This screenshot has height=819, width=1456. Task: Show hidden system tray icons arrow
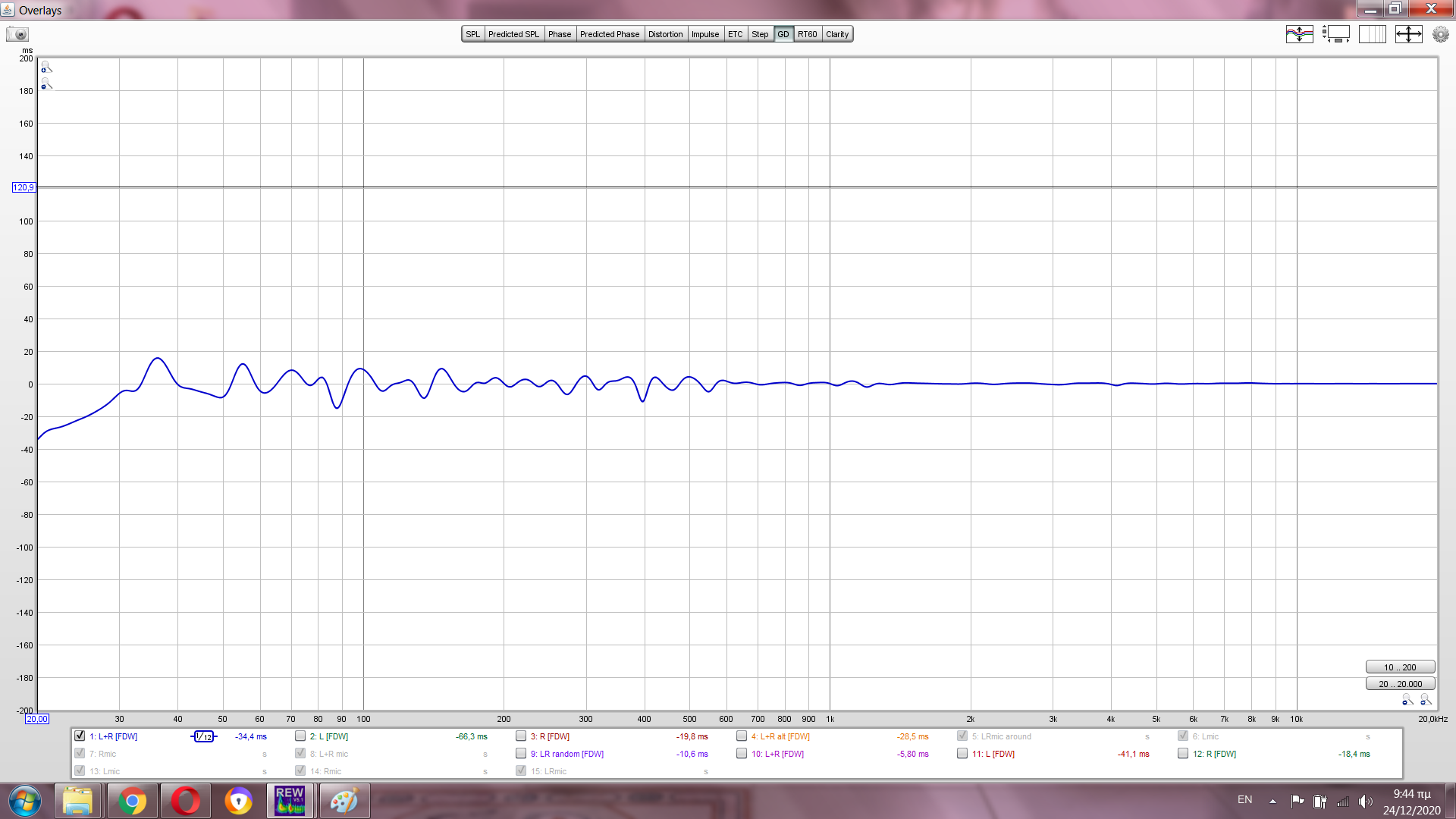pyautogui.click(x=1272, y=801)
